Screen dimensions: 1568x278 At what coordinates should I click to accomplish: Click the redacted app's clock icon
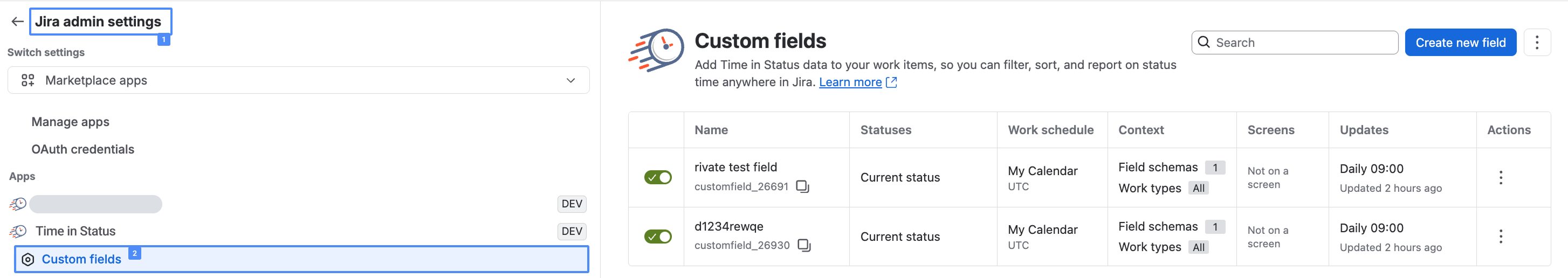[18, 204]
